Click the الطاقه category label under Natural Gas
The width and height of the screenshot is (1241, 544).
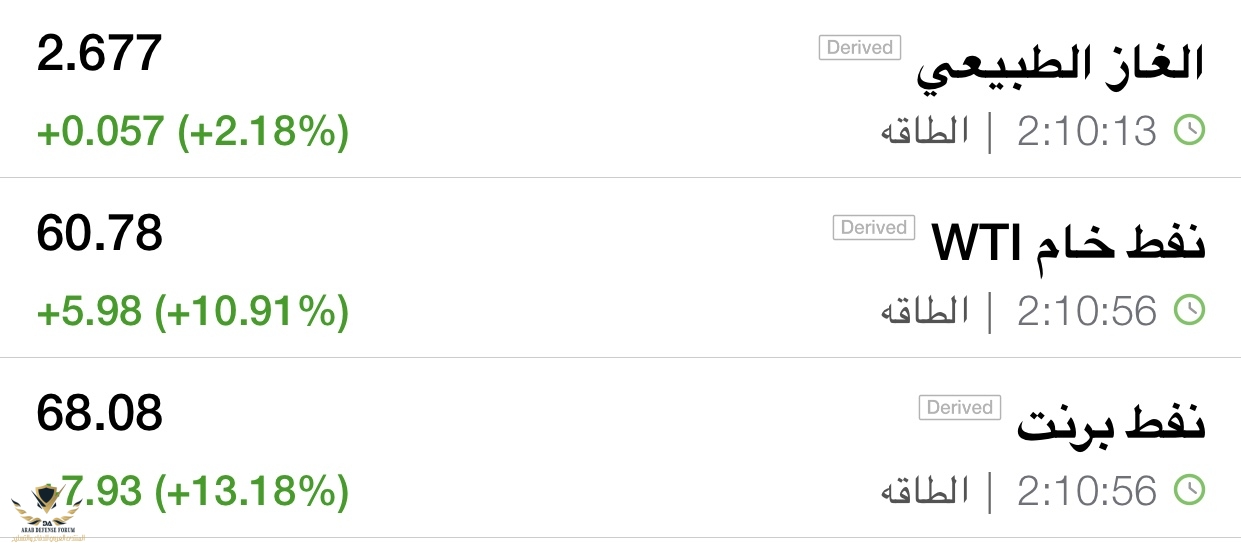[x=924, y=131]
